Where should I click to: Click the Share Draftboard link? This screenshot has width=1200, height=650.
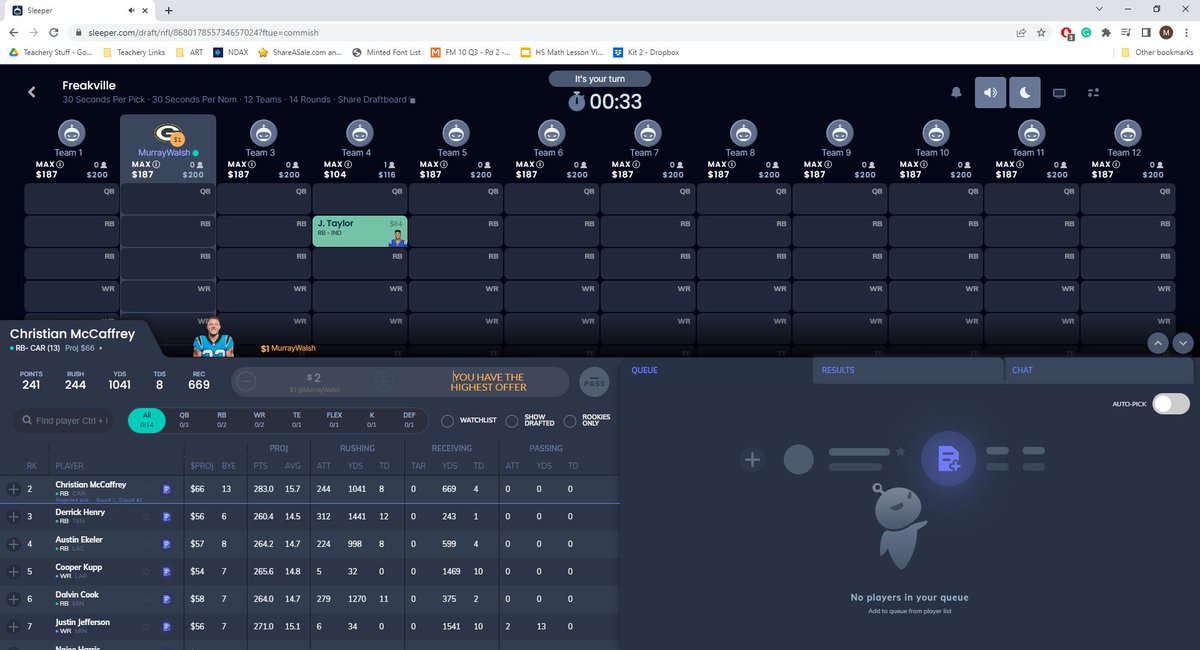click(374, 100)
